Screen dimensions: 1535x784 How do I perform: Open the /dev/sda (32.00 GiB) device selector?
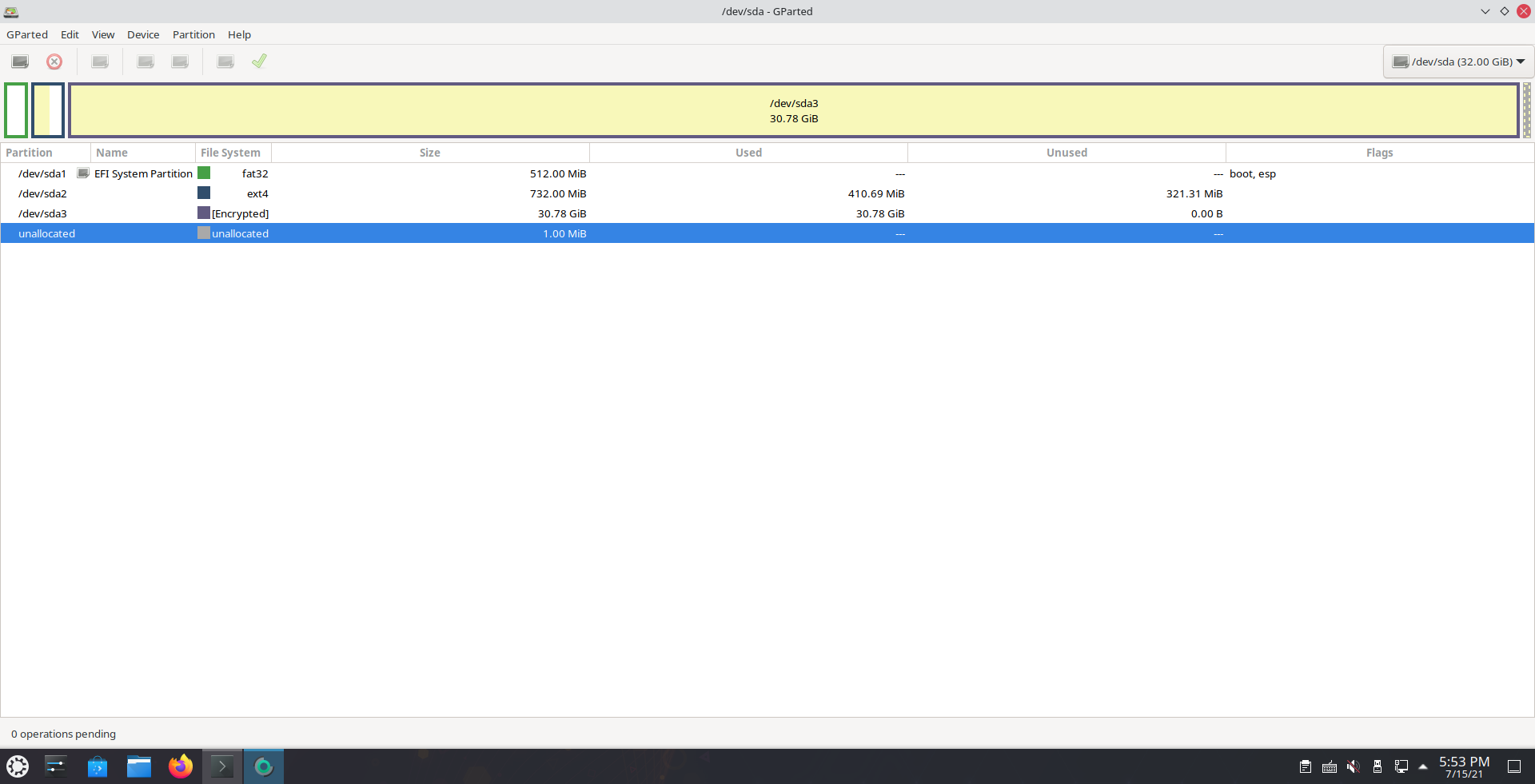tap(1457, 62)
